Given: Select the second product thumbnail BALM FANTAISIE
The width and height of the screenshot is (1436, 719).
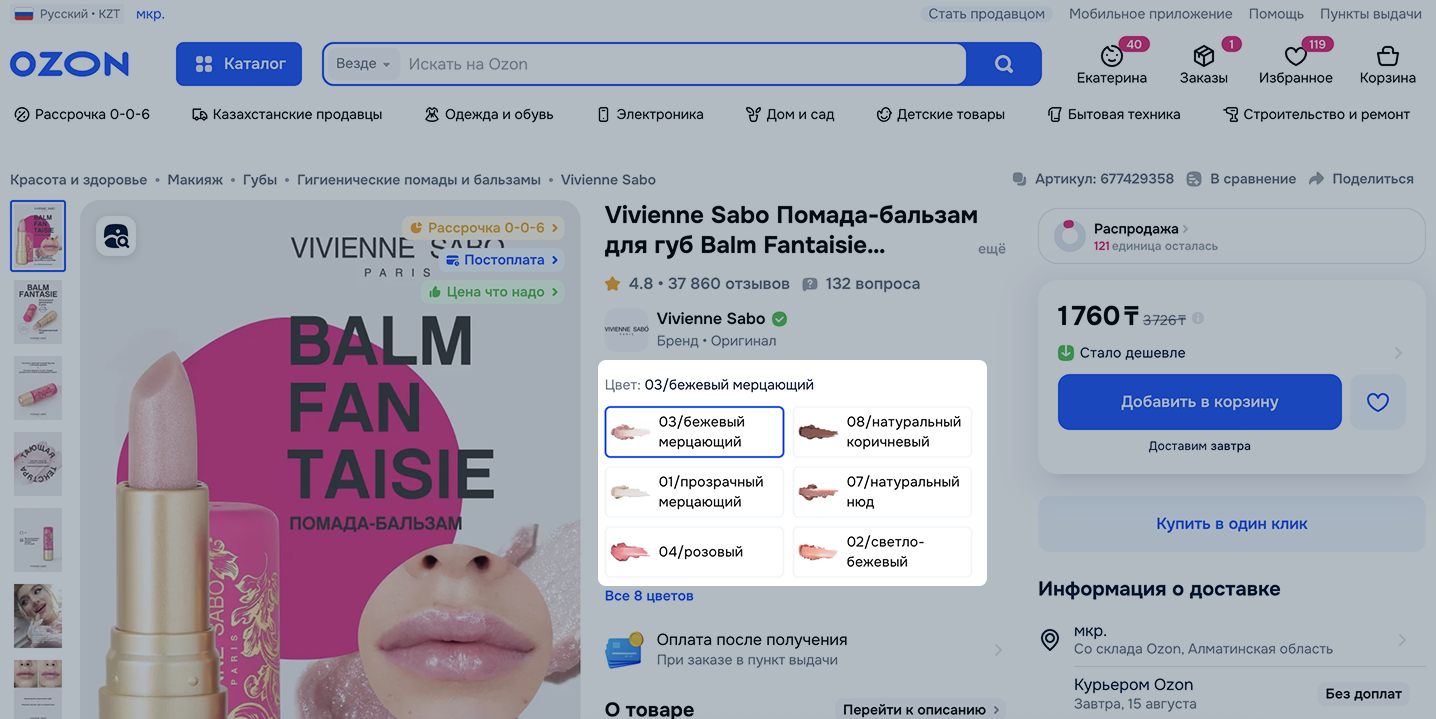Looking at the screenshot, I should pos(38,312).
